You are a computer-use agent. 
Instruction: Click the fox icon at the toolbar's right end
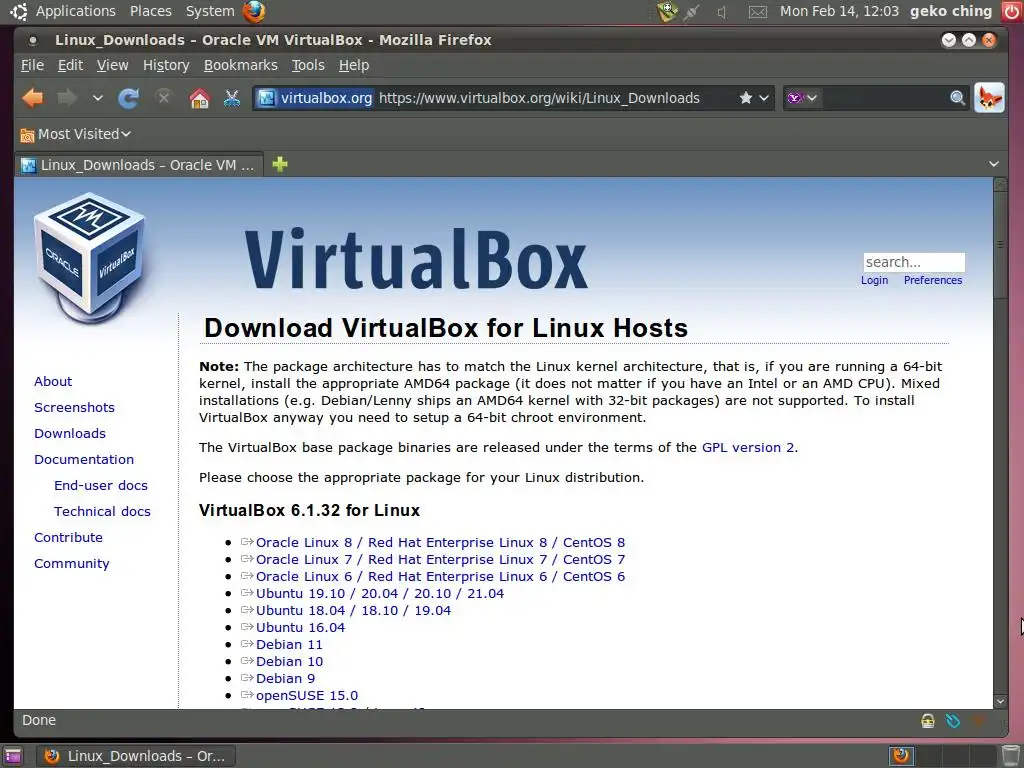pos(989,98)
